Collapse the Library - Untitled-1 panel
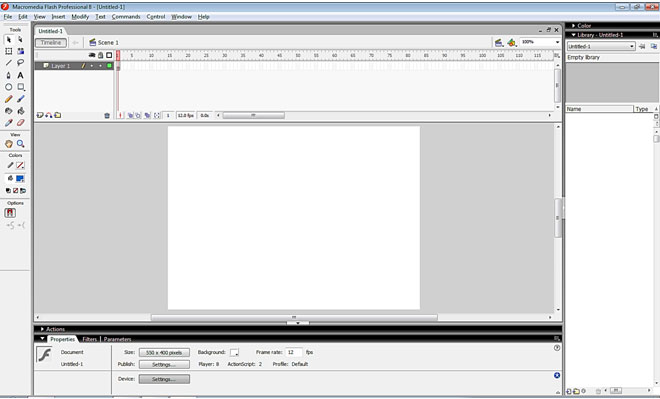 [573, 35]
